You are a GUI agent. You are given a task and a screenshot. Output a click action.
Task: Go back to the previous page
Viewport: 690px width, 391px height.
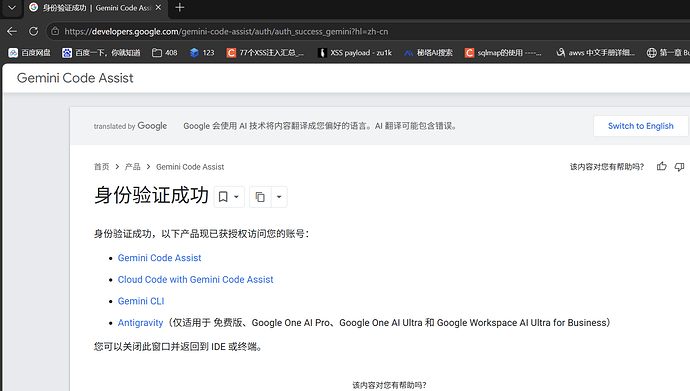(12, 31)
